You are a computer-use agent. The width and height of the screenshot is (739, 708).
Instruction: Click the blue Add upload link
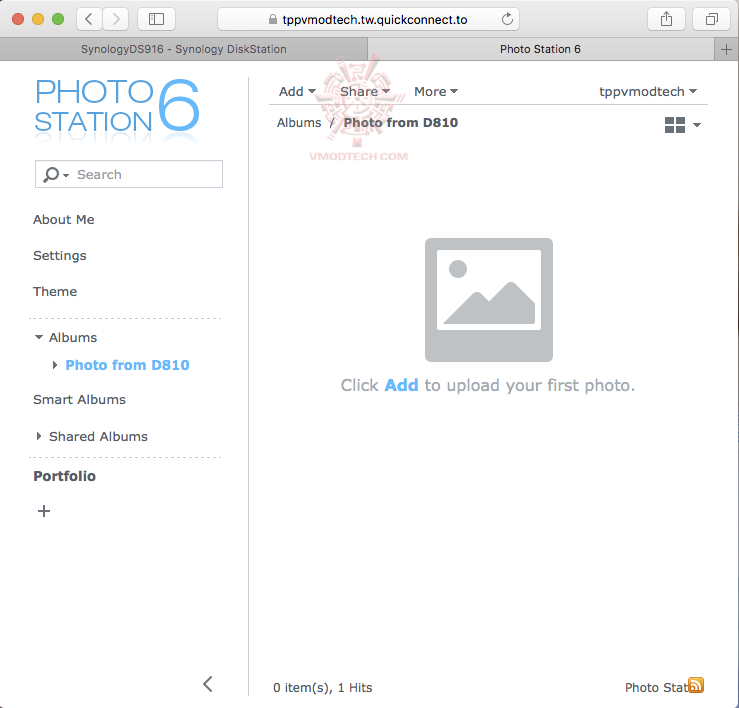point(401,385)
